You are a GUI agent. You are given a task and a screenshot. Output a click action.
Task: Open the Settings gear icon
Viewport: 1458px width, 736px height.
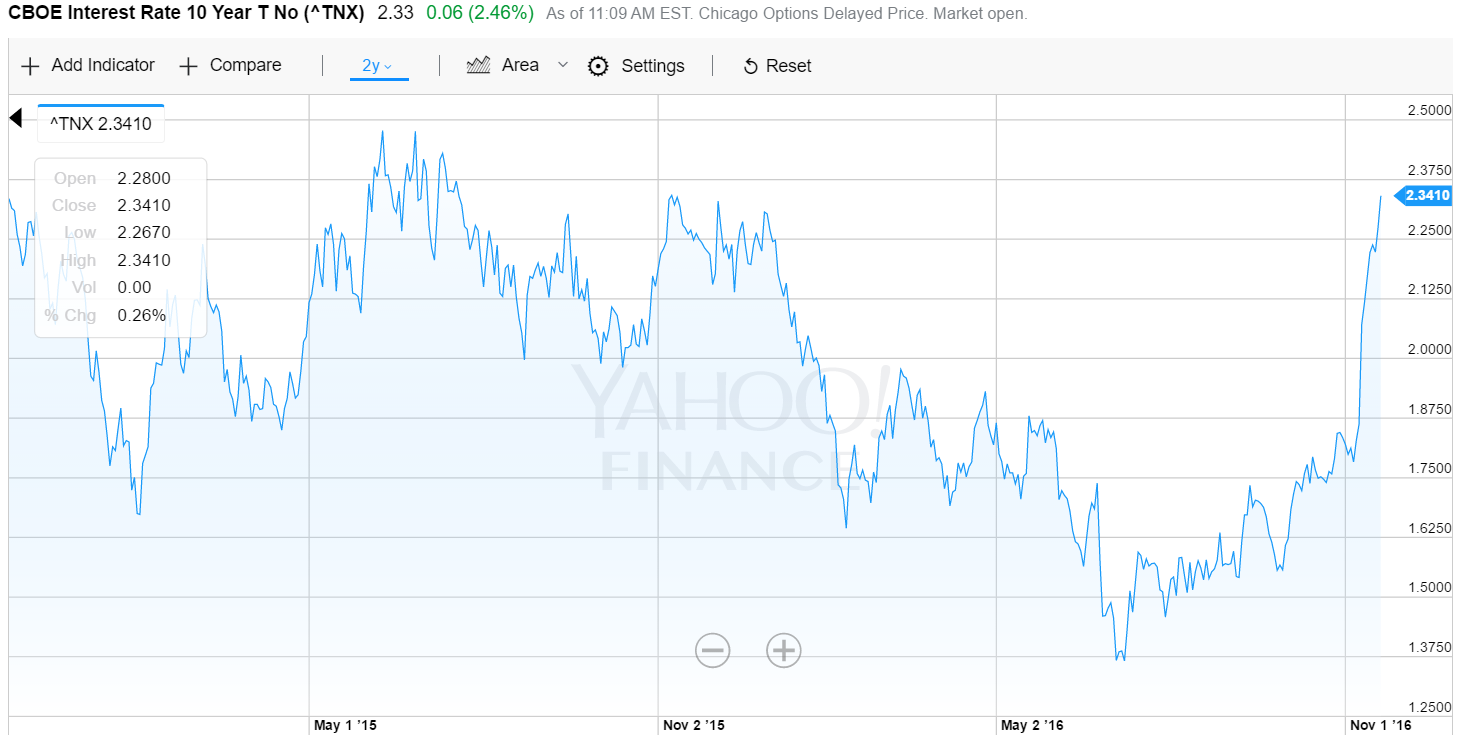point(598,66)
